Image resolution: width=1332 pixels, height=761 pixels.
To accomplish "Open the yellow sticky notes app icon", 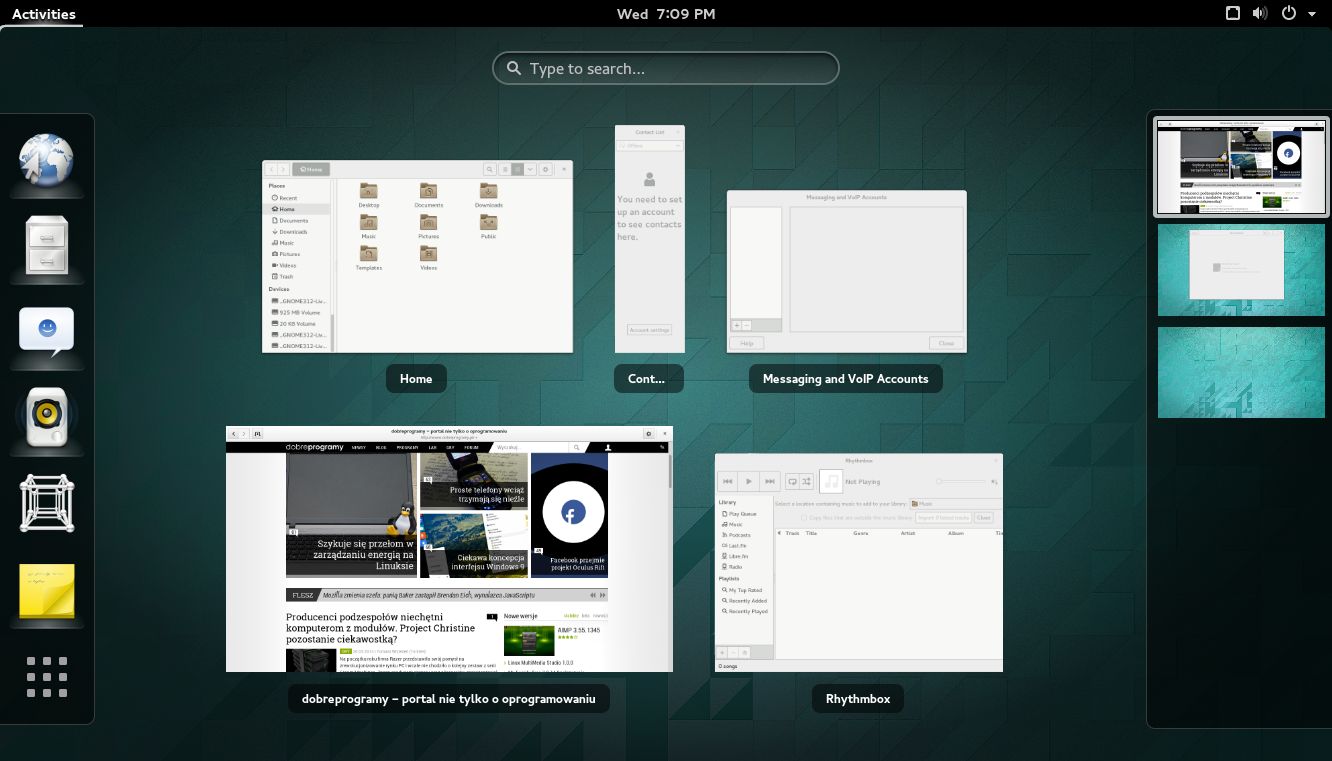I will click(x=46, y=590).
